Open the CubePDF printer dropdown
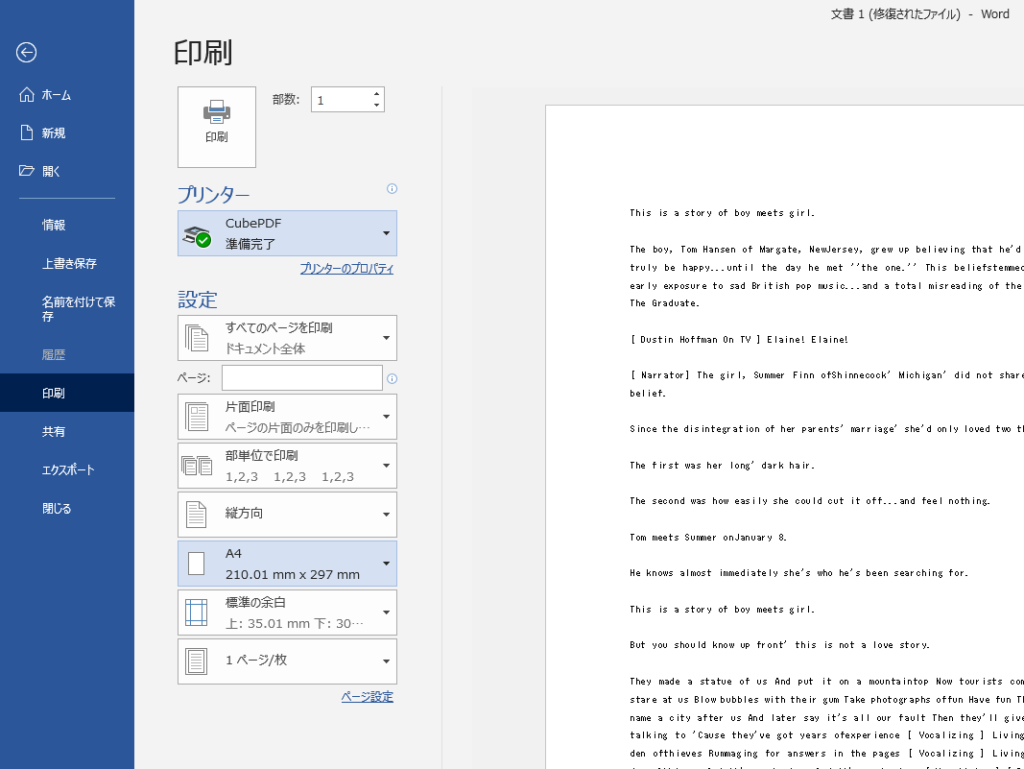 pyautogui.click(x=287, y=233)
